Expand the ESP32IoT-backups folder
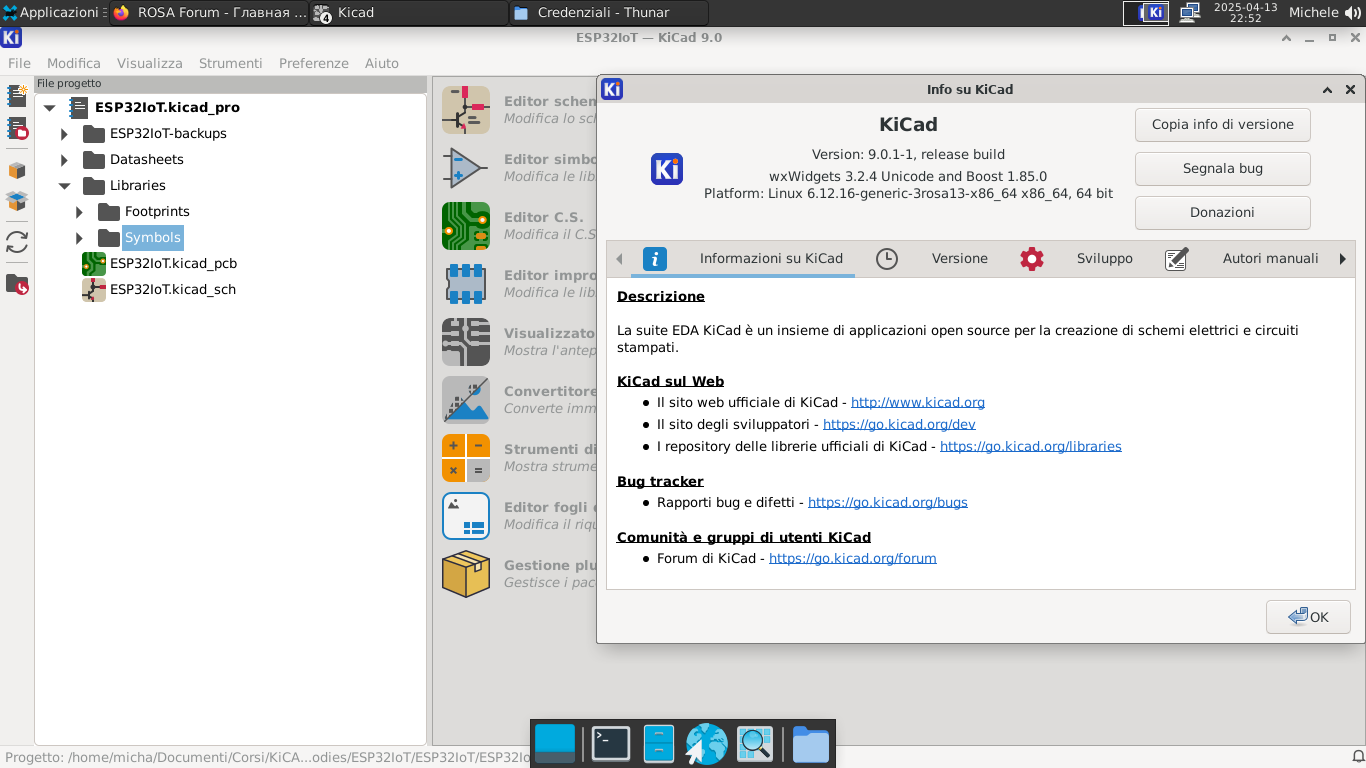Viewport: 1366px width, 768px height. [x=64, y=134]
